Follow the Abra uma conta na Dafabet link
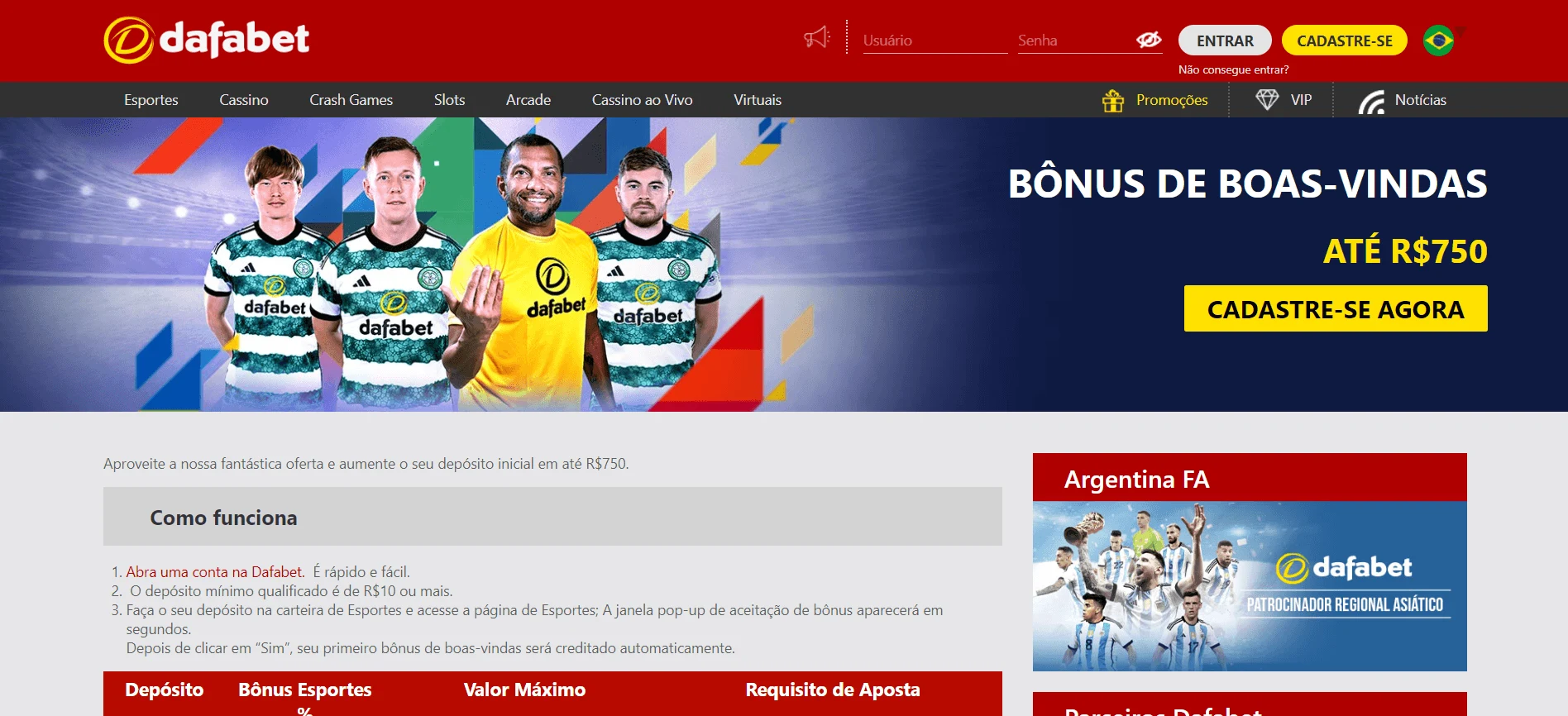This screenshot has height=716, width=1568. coord(215,572)
